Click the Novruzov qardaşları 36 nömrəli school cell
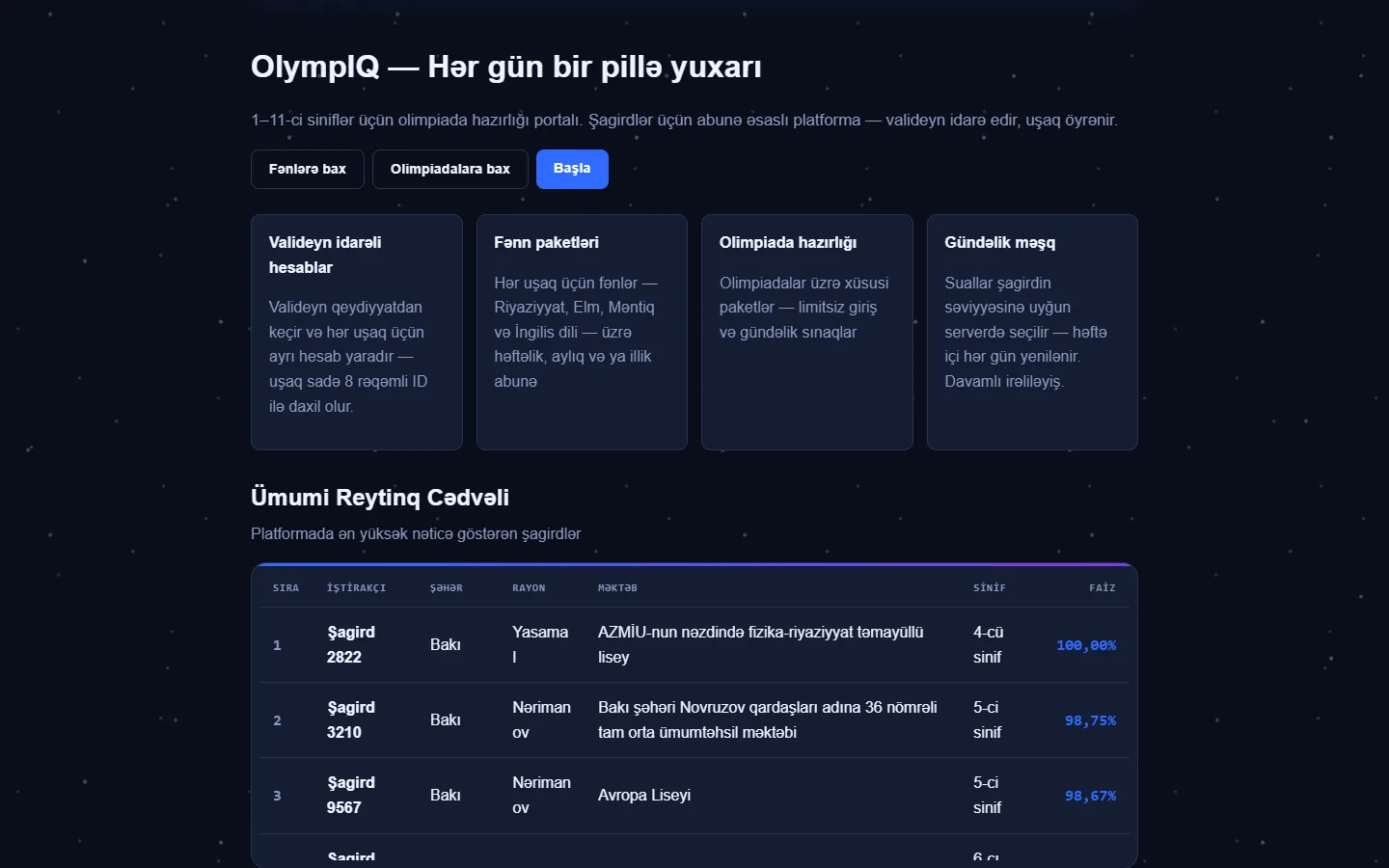Screen dimensions: 1389x868 click(x=768, y=719)
